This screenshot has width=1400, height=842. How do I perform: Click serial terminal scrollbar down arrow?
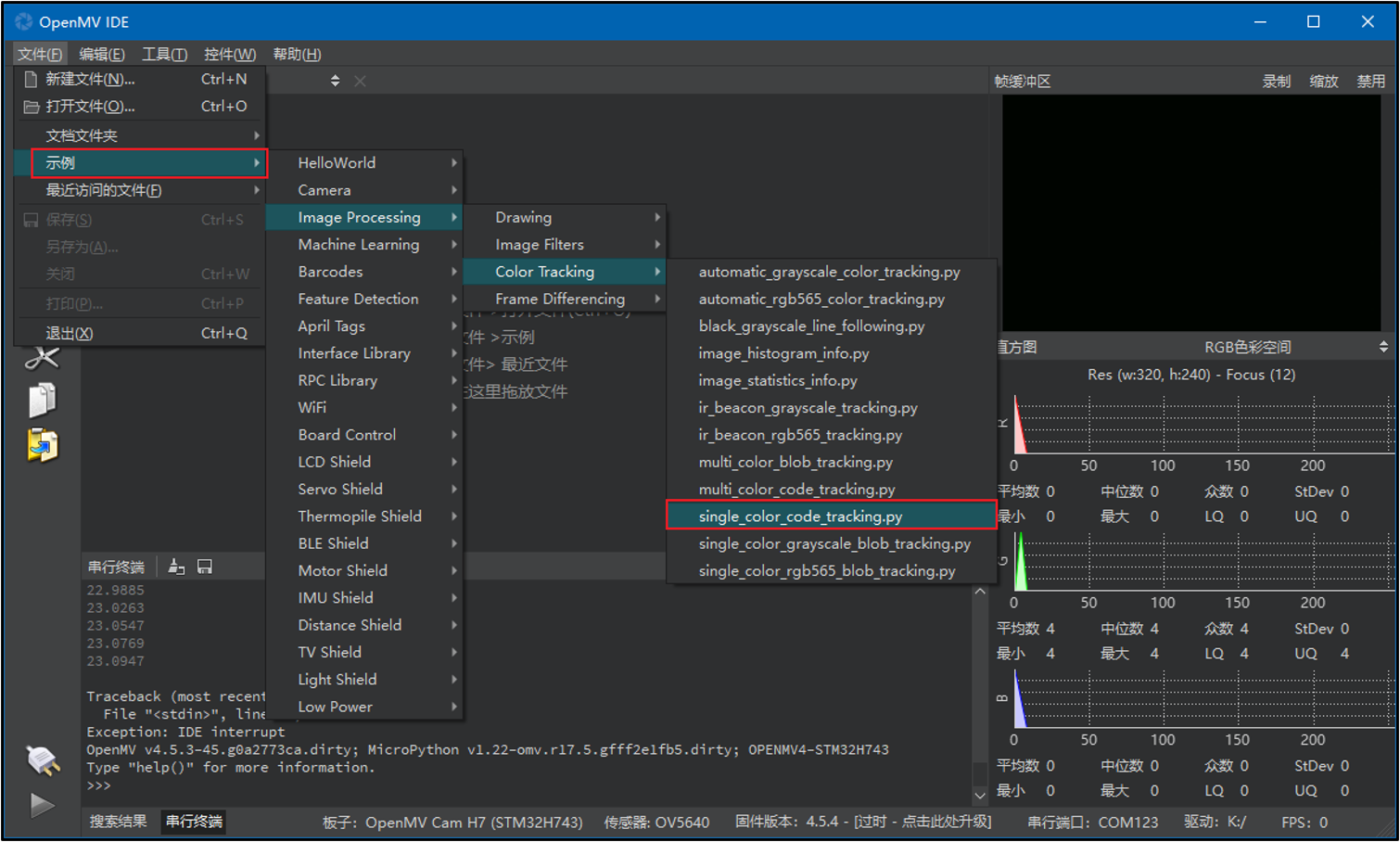coord(980,795)
